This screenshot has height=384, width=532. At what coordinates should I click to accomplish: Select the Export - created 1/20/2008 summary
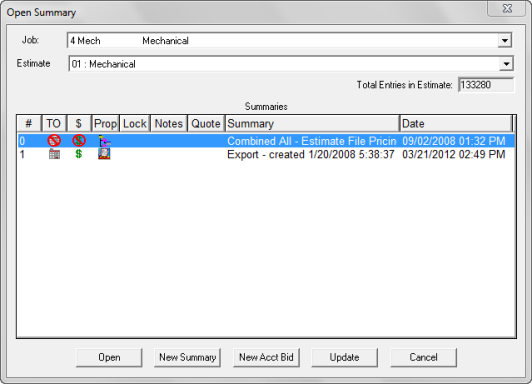click(311, 154)
